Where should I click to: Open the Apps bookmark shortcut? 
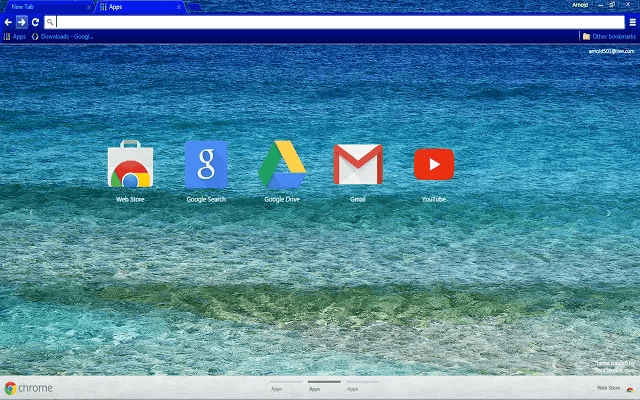pyautogui.click(x=15, y=36)
